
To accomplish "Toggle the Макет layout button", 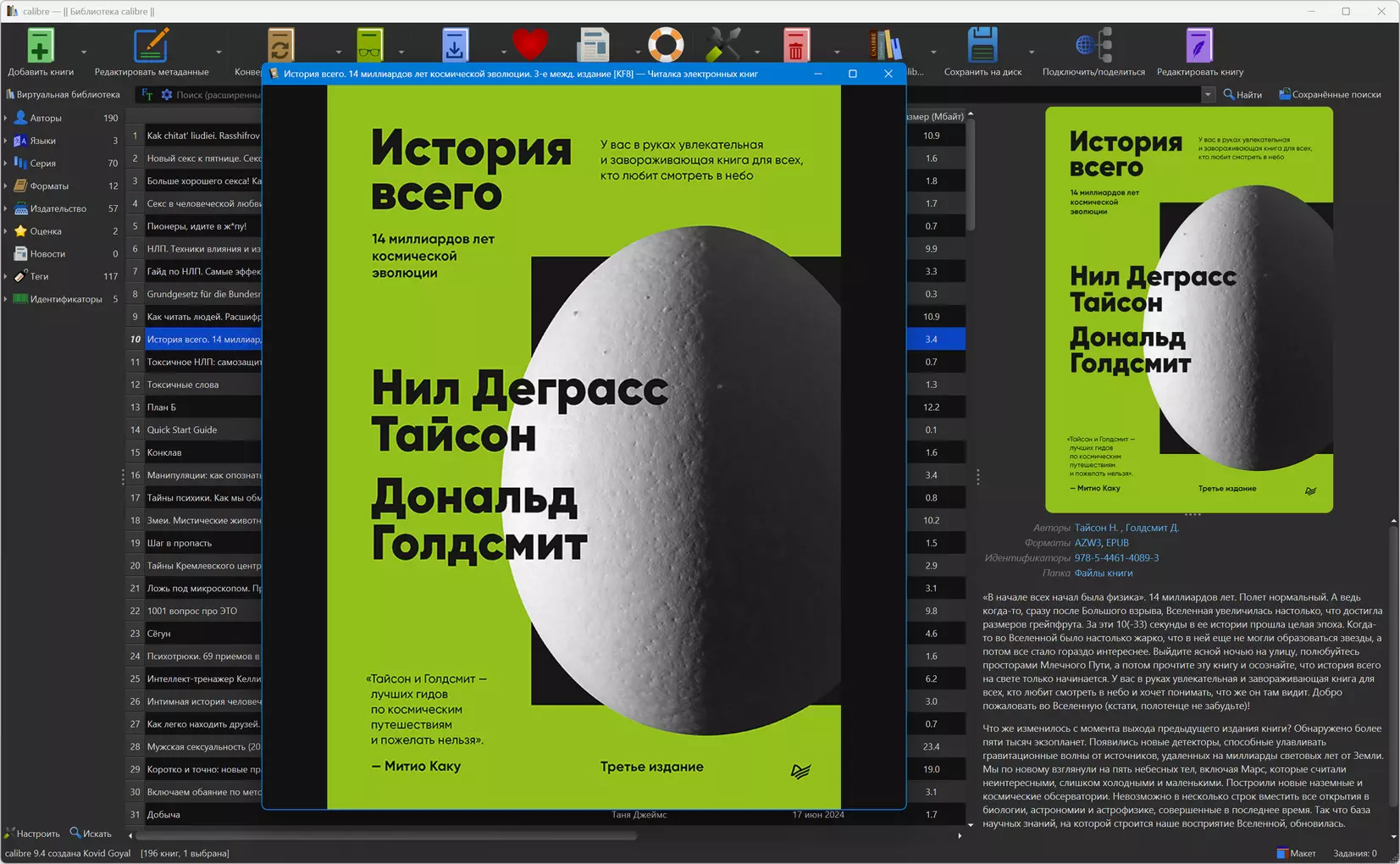I will coord(1296,853).
